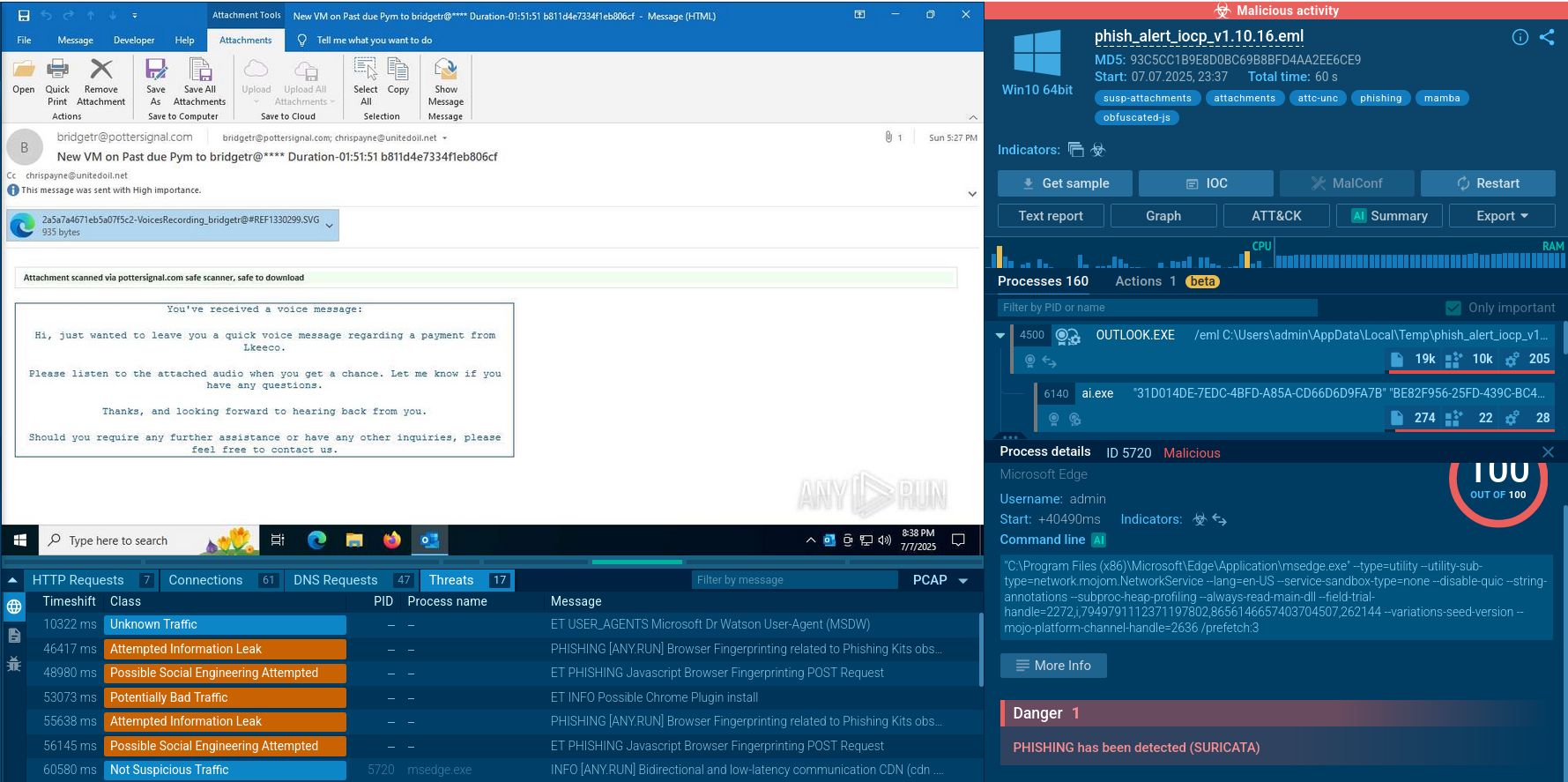Toggle the AI badge beside Command line

tap(1098, 540)
